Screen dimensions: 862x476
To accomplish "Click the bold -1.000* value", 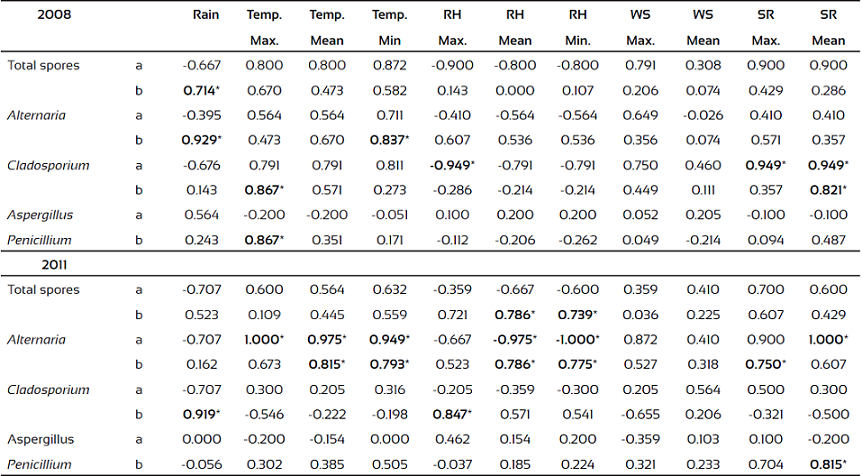I will [x=574, y=340].
